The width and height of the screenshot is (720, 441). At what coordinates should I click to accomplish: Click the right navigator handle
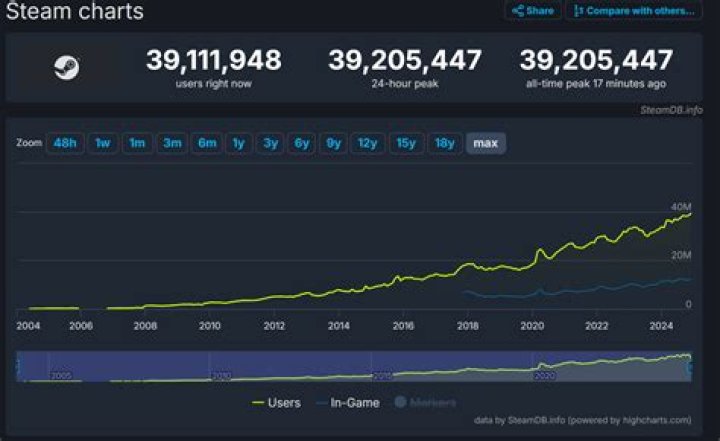tap(690, 367)
